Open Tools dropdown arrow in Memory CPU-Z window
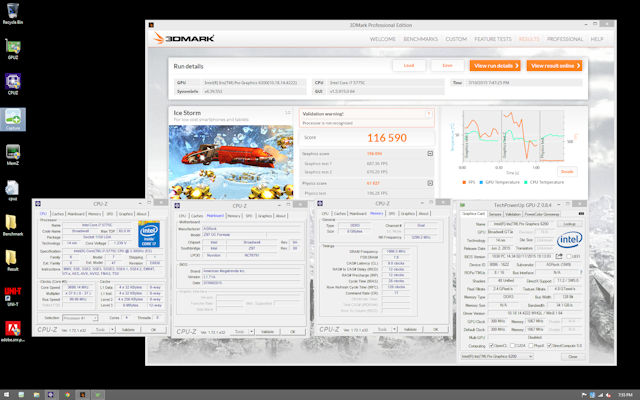640x400 pixels. pos(394,329)
